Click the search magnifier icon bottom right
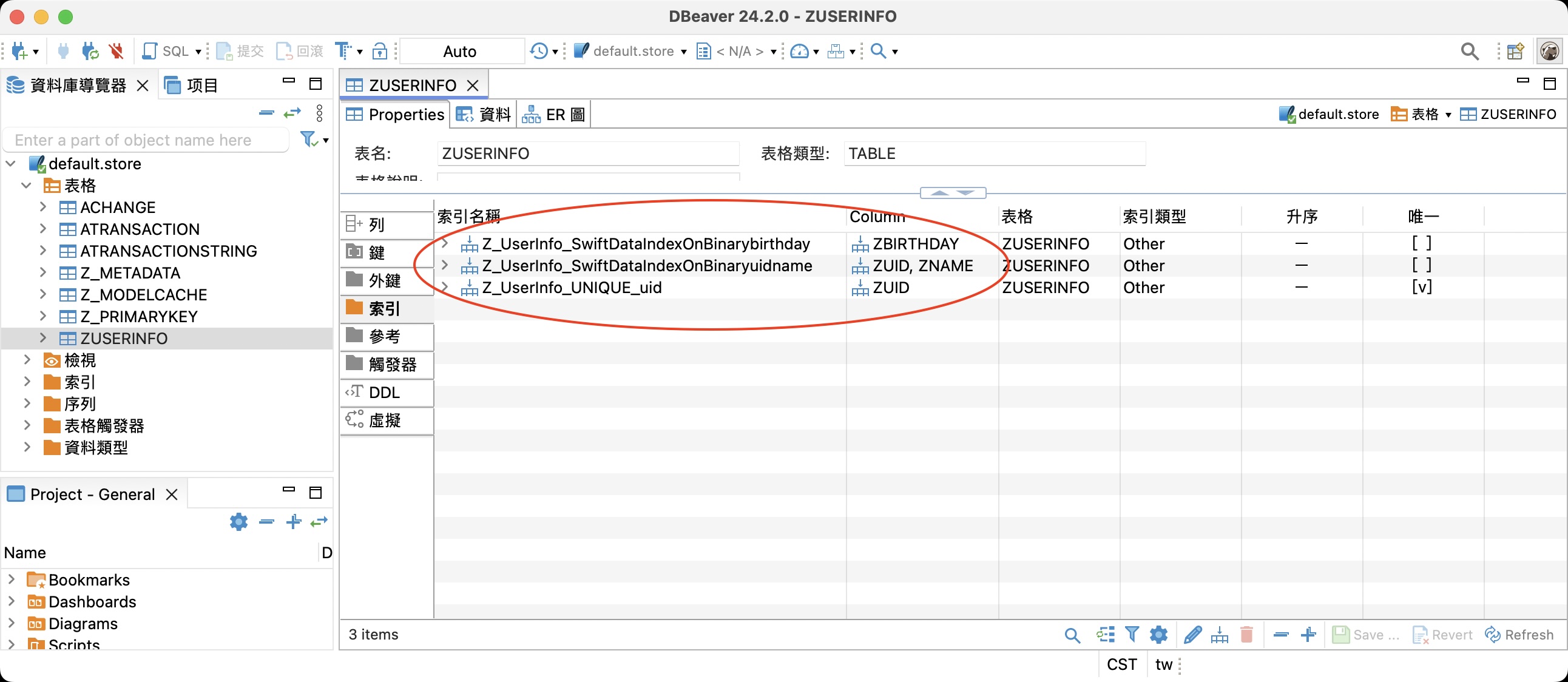This screenshot has width=1568, height=682. pos(1073,633)
